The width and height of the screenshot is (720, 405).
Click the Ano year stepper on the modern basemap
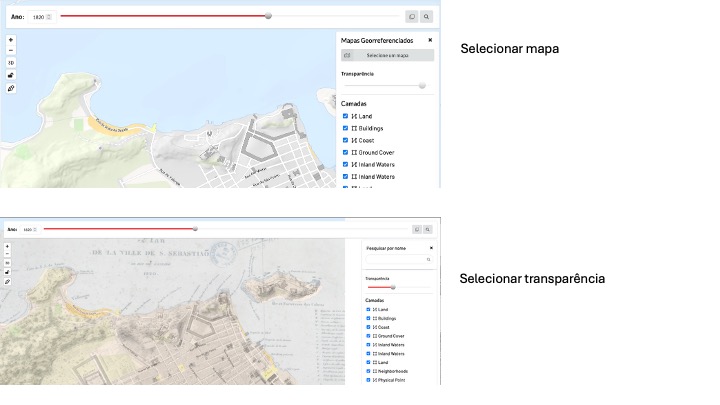51,17
